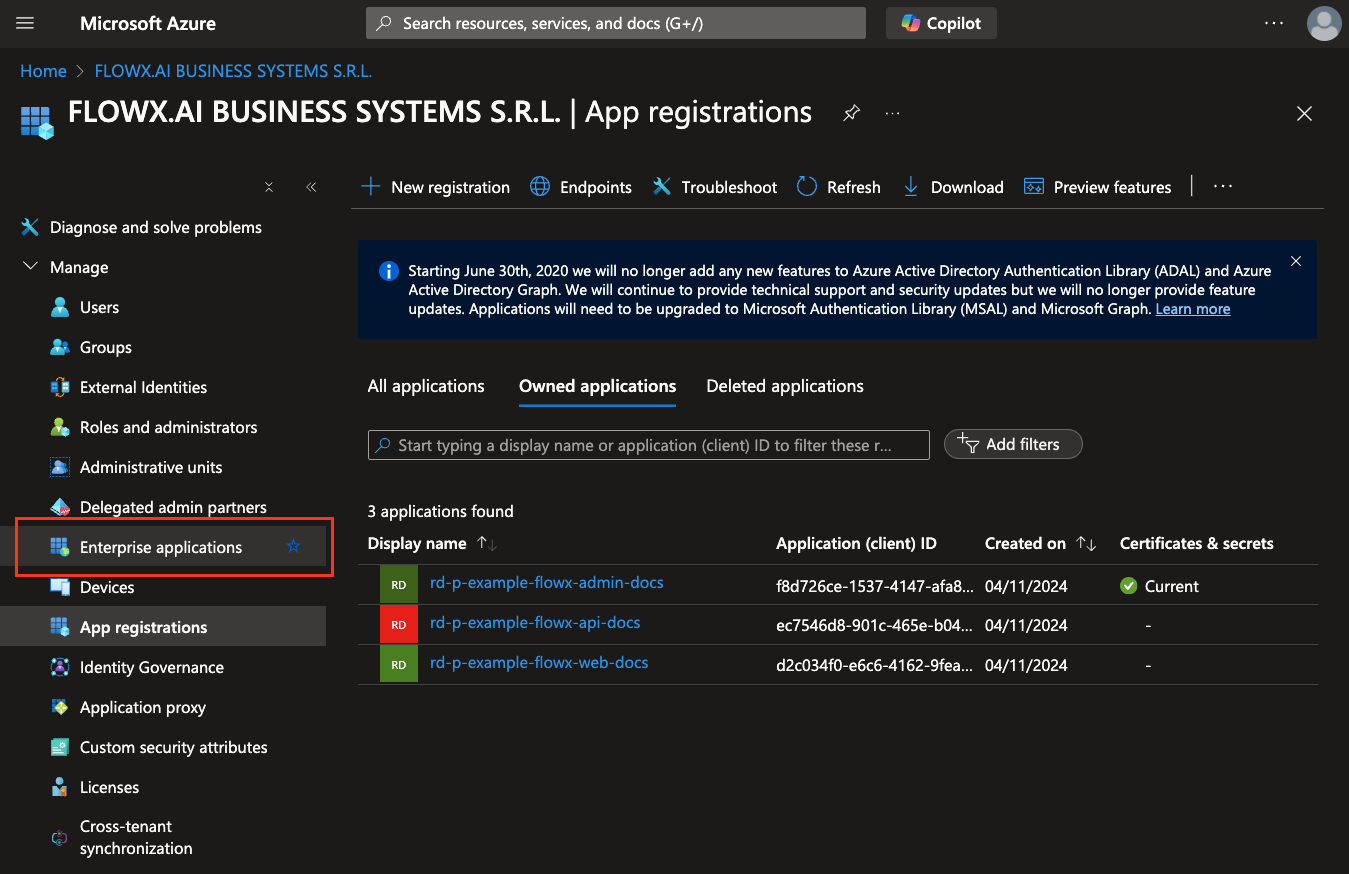Dismiss the ADAL deprecation banner
This screenshot has height=874, width=1349.
(1296, 261)
